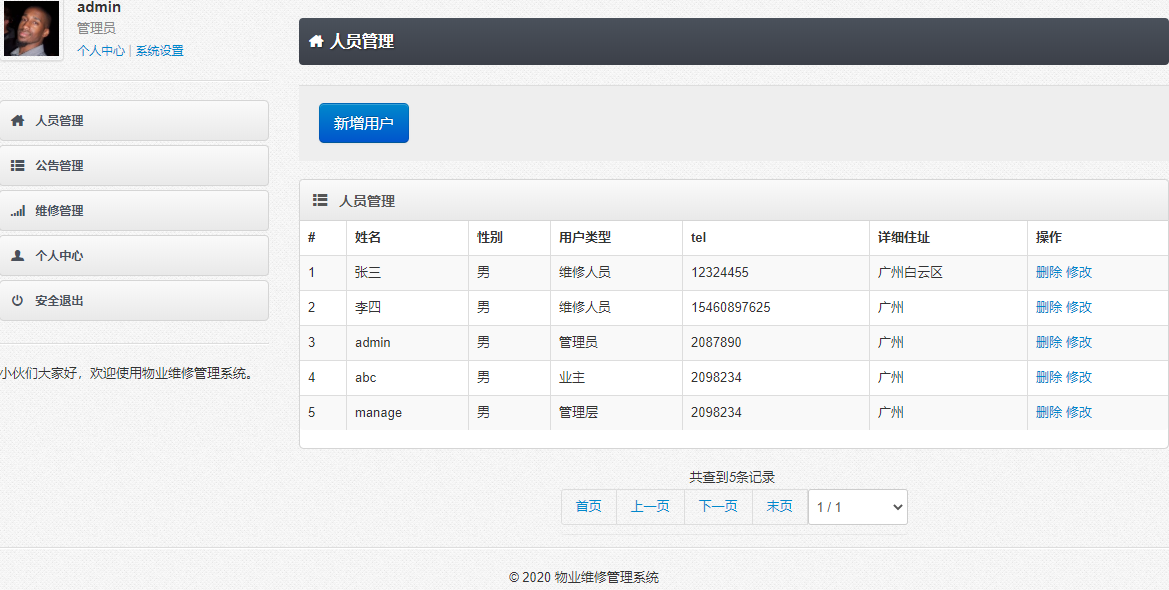Screen dimensions: 1169x590
Task: Click the user icon beside sidebar 个人中心
Action: pos(18,255)
